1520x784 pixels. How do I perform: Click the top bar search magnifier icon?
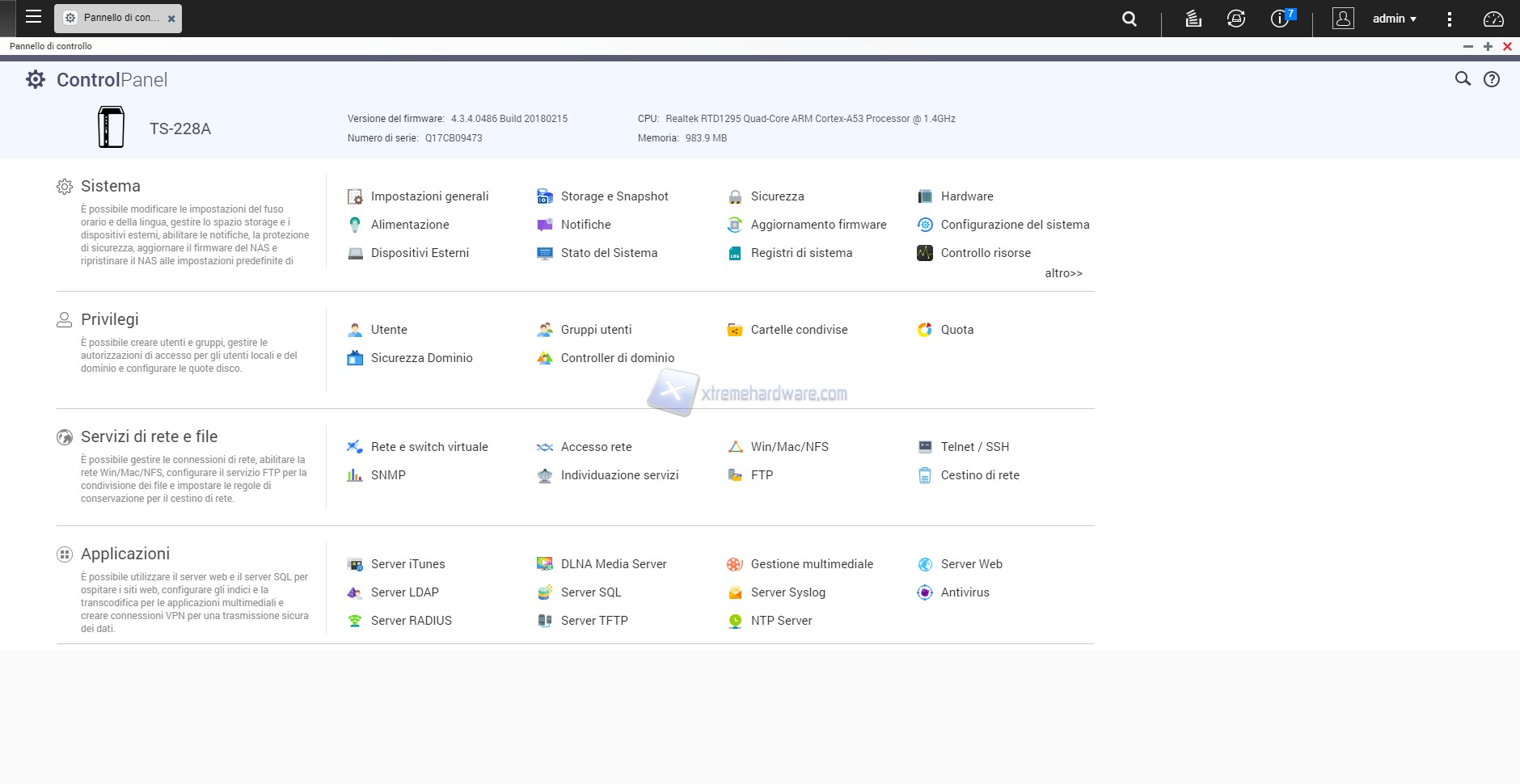click(1129, 19)
